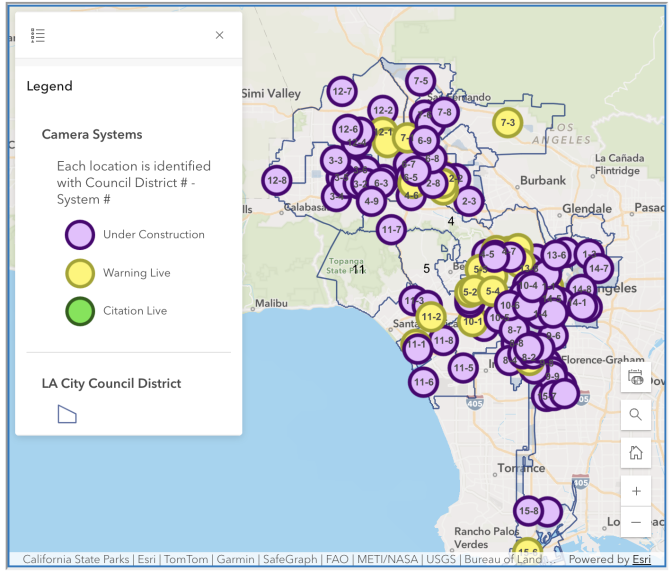
Task: Select camera marker 15-8
Action: point(528,511)
